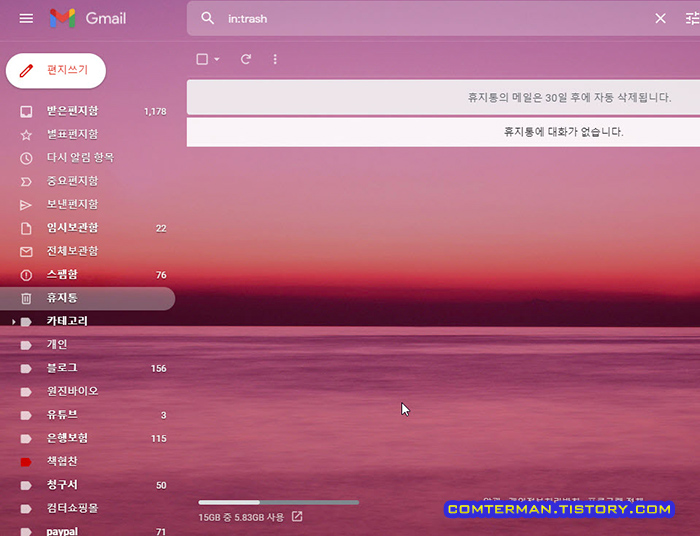Open storage management external link icon

click(297, 517)
